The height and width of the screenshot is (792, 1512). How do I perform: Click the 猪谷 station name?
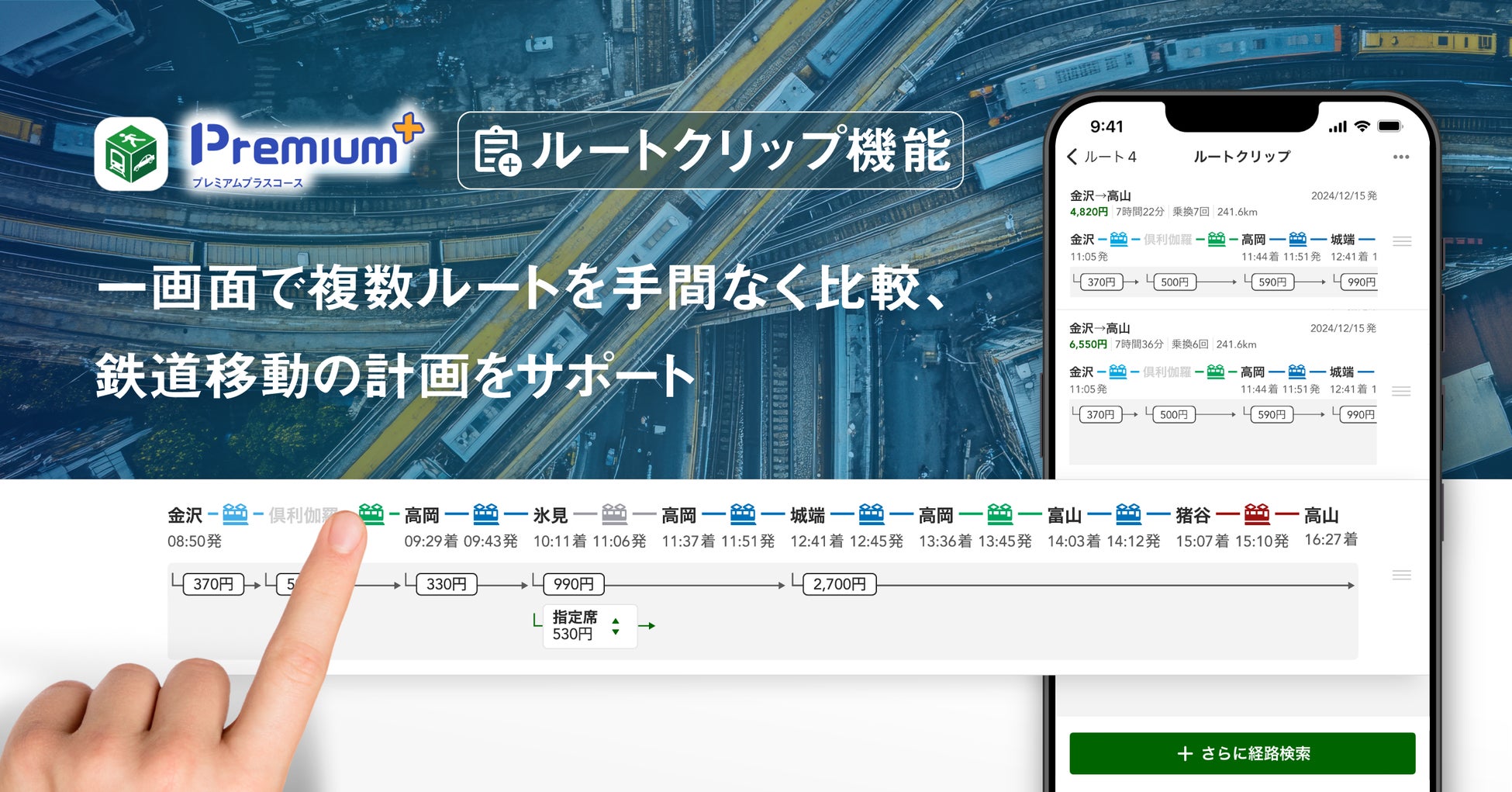pyautogui.click(x=1193, y=515)
